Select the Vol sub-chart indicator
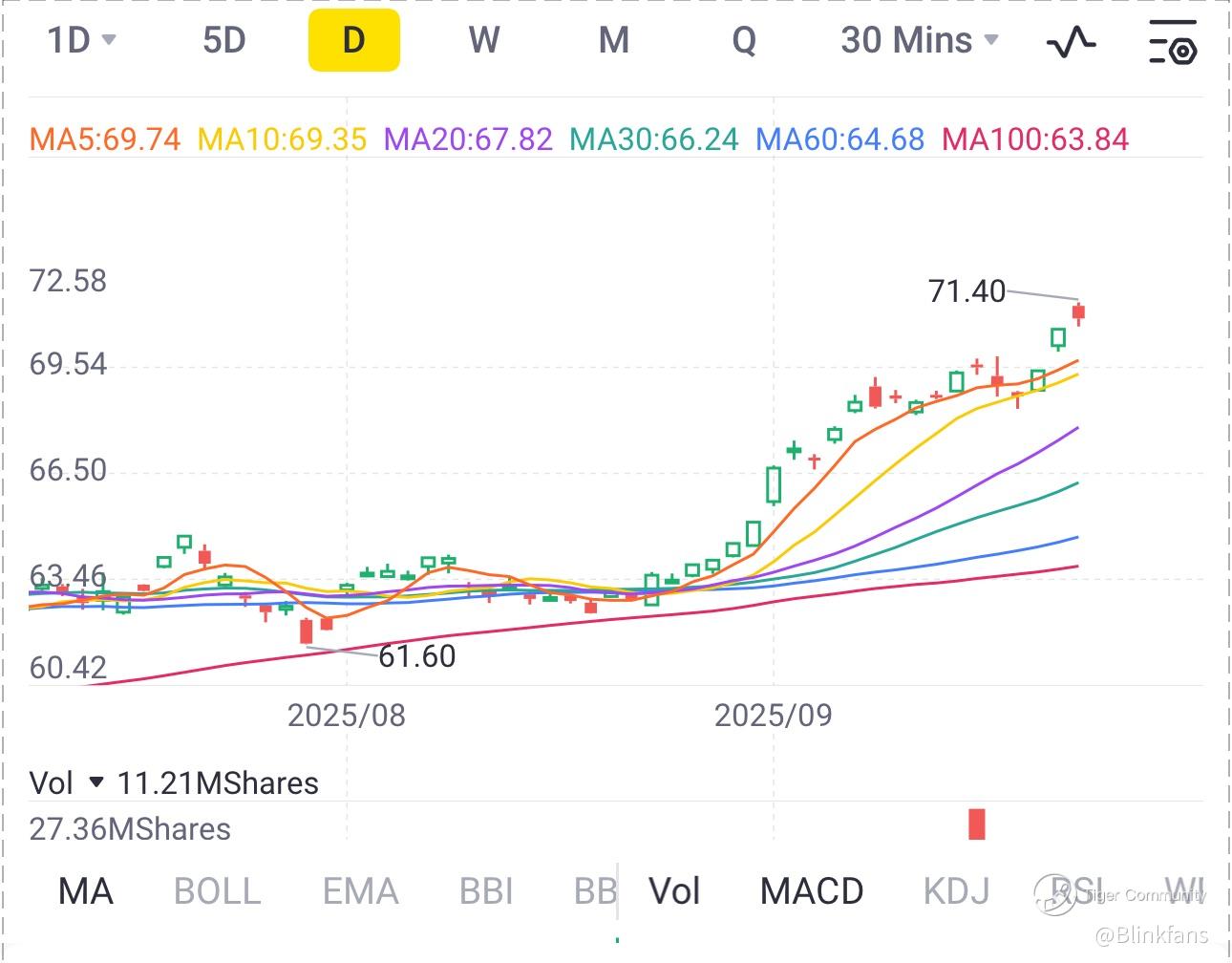This screenshot has height=963, width=1232. 674,891
